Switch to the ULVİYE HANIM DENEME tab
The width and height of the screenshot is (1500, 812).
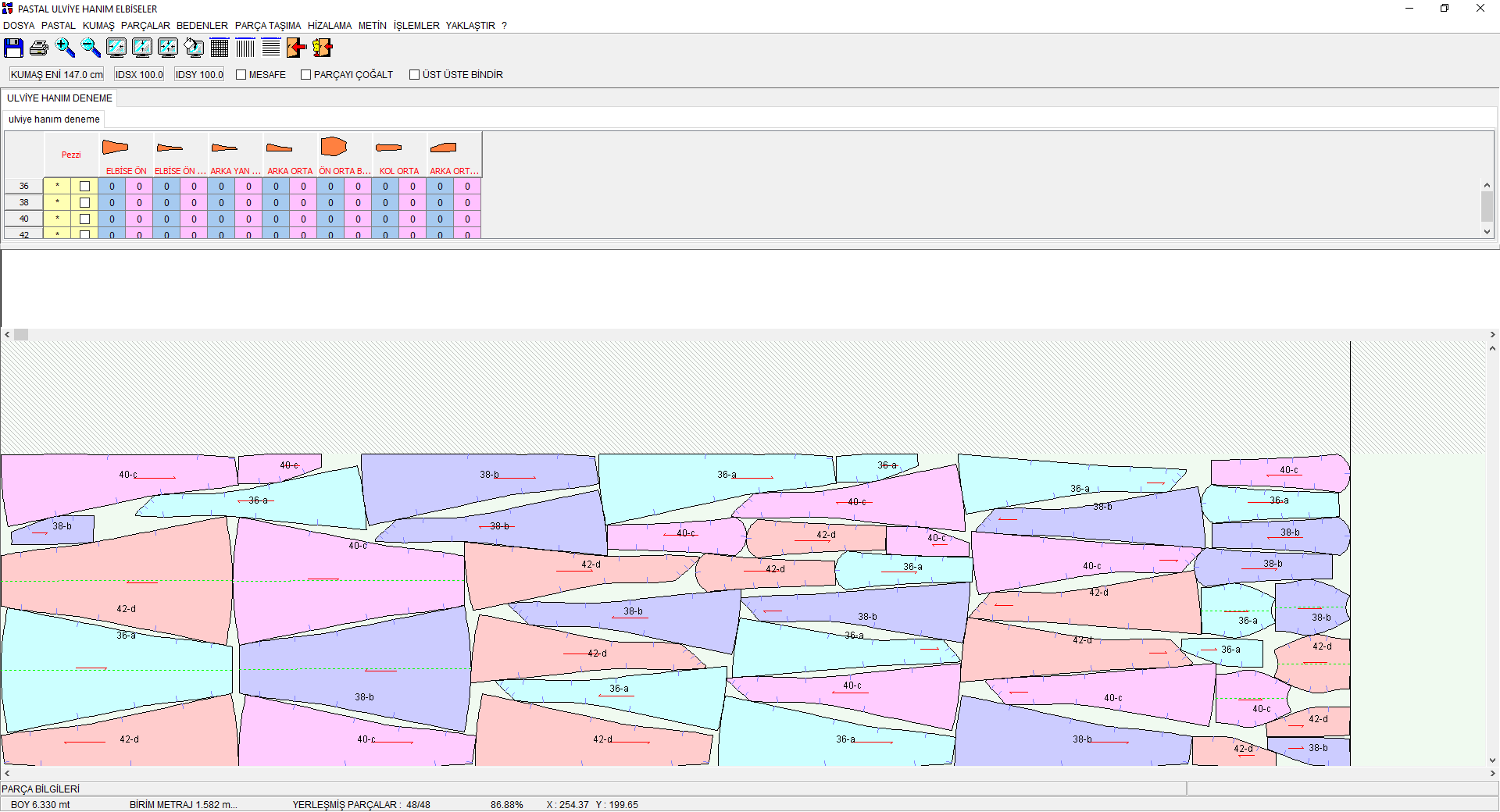59,98
